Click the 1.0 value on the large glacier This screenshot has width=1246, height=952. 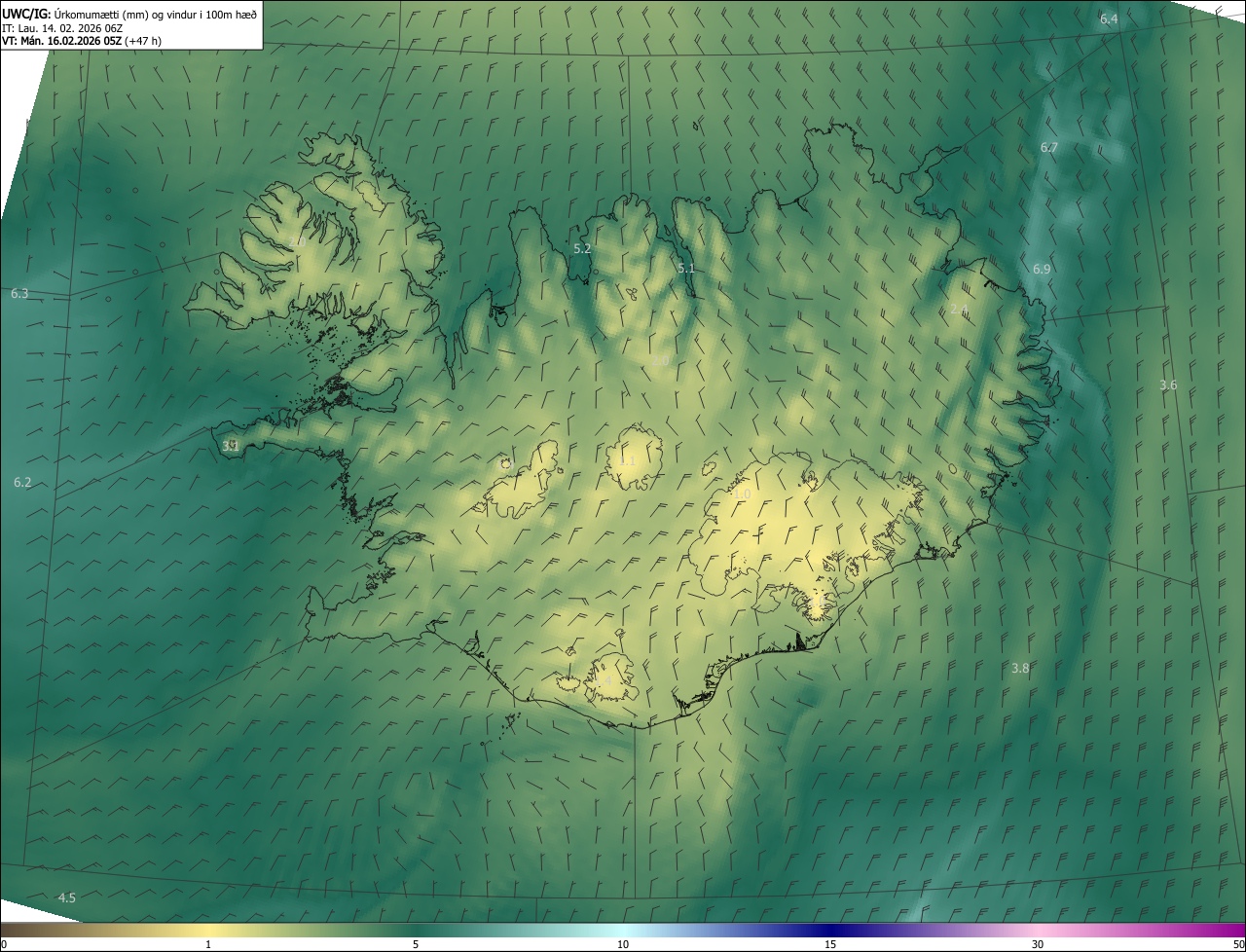click(742, 494)
